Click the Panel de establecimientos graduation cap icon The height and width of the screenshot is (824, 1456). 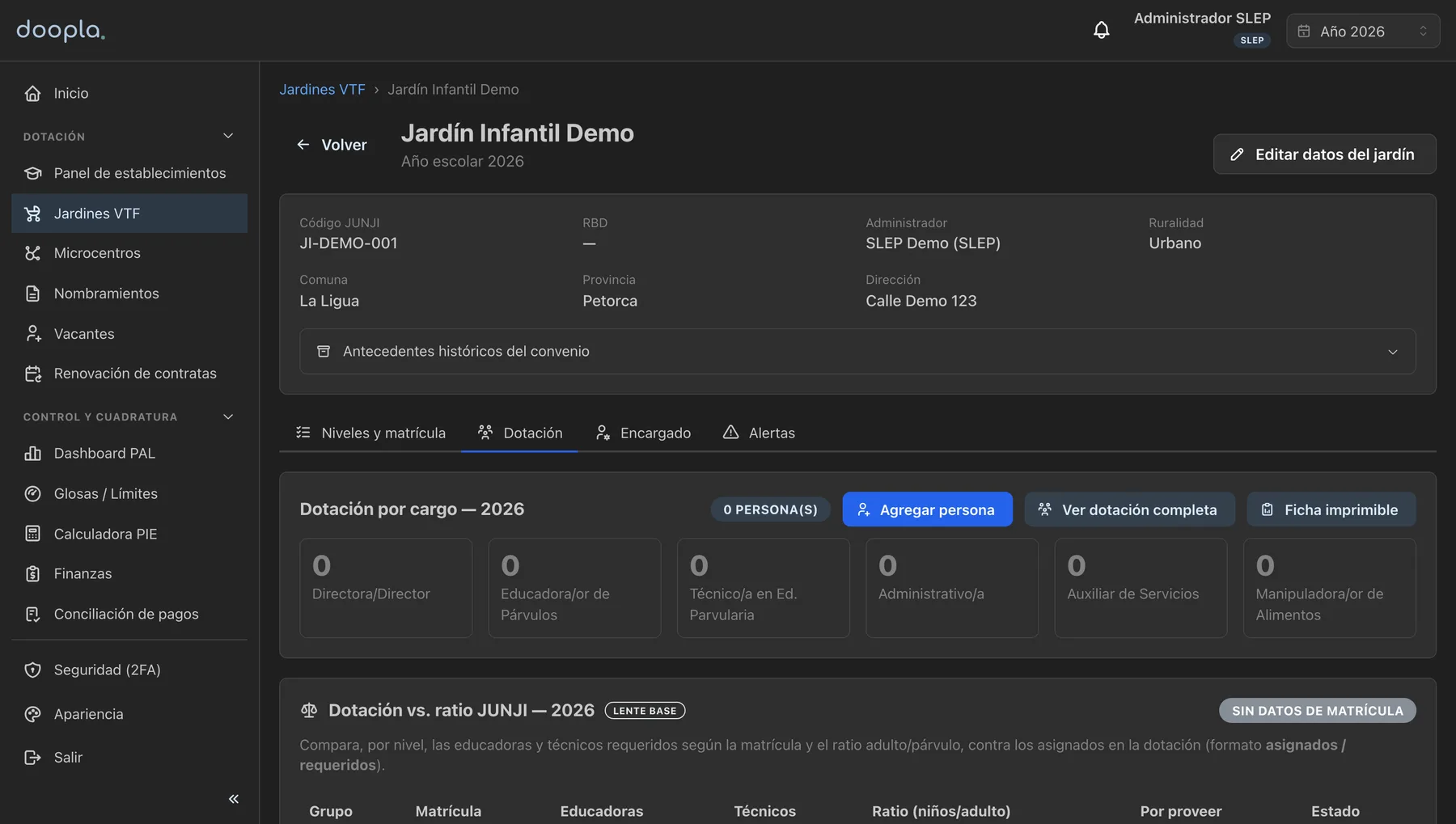(x=32, y=173)
